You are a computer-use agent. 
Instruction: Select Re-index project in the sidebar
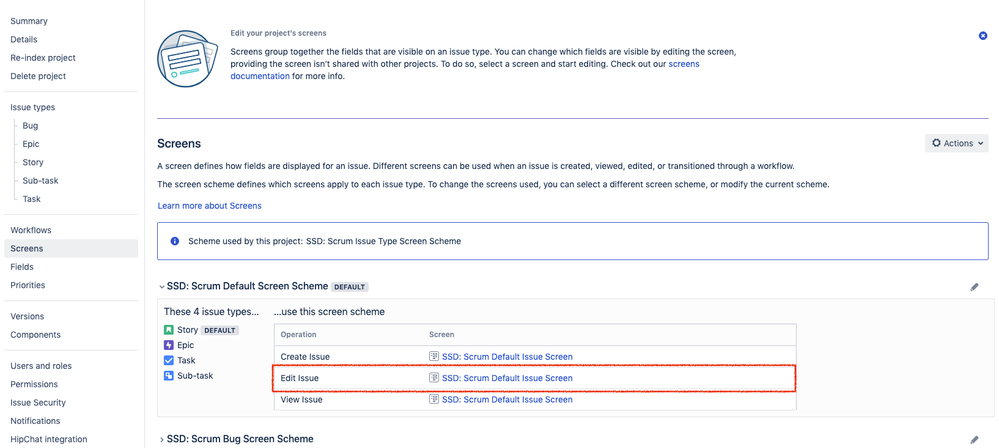(x=43, y=58)
